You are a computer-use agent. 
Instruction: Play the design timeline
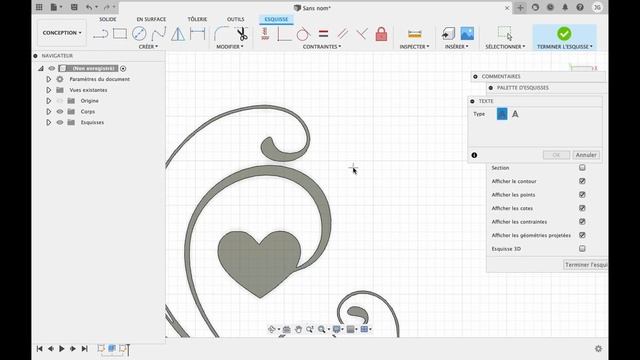62,349
